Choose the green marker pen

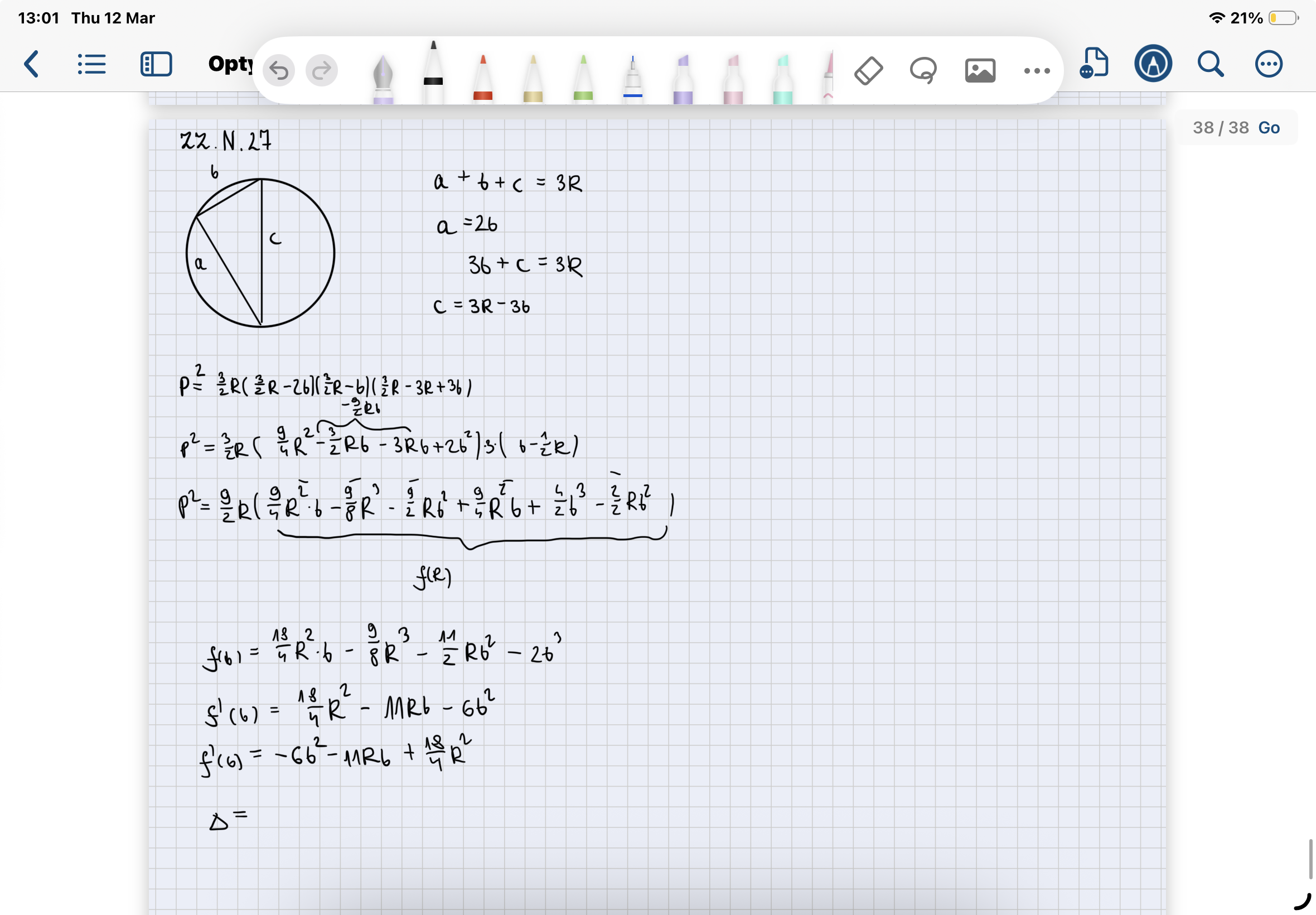[583, 78]
